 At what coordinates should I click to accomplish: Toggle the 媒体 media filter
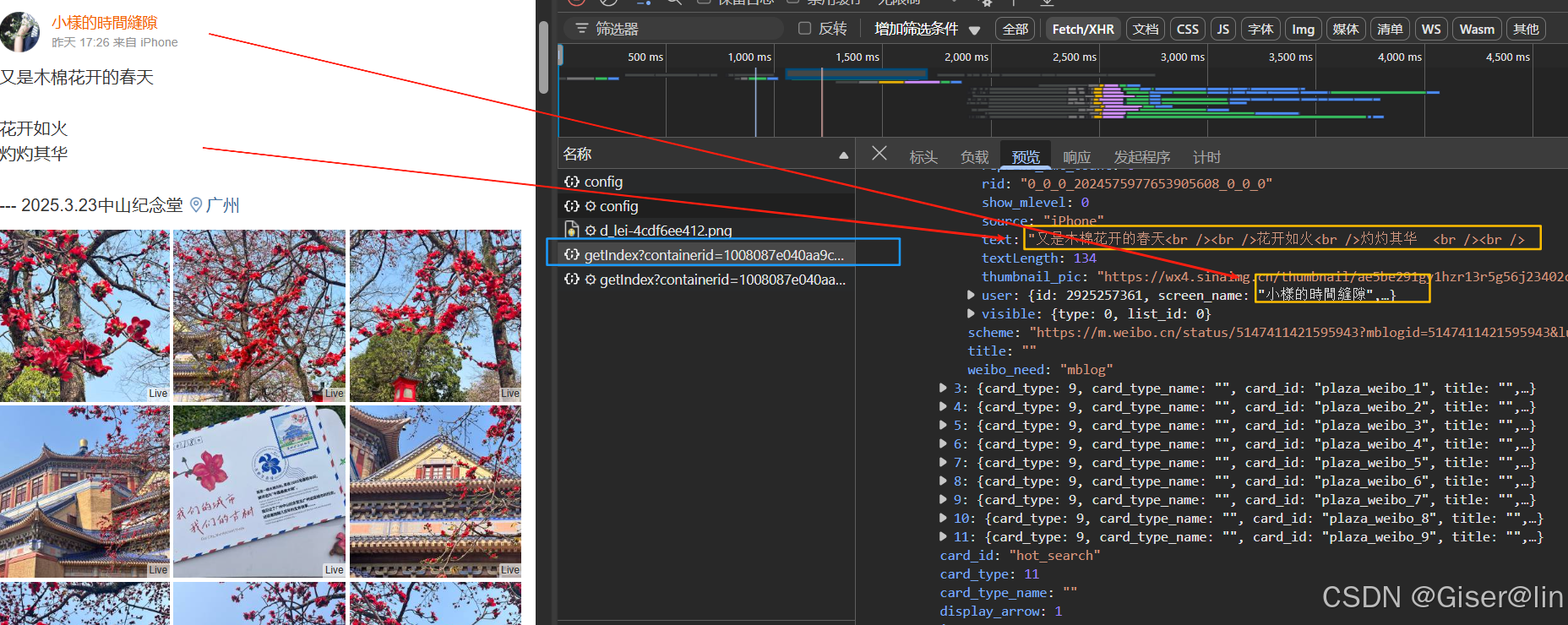pos(1346,29)
